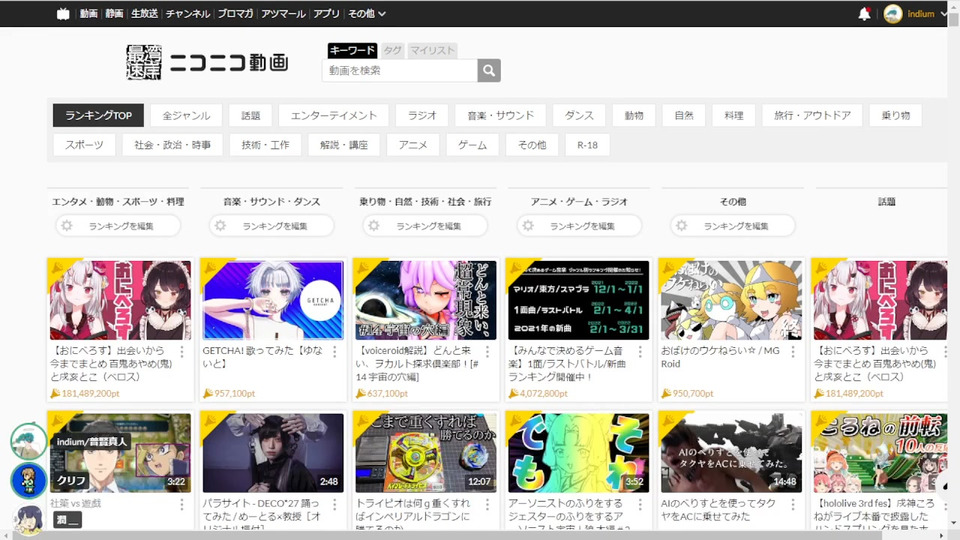Open アツマール in top navigation
This screenshot has width=960, height=540.
(x=283, y=13)
